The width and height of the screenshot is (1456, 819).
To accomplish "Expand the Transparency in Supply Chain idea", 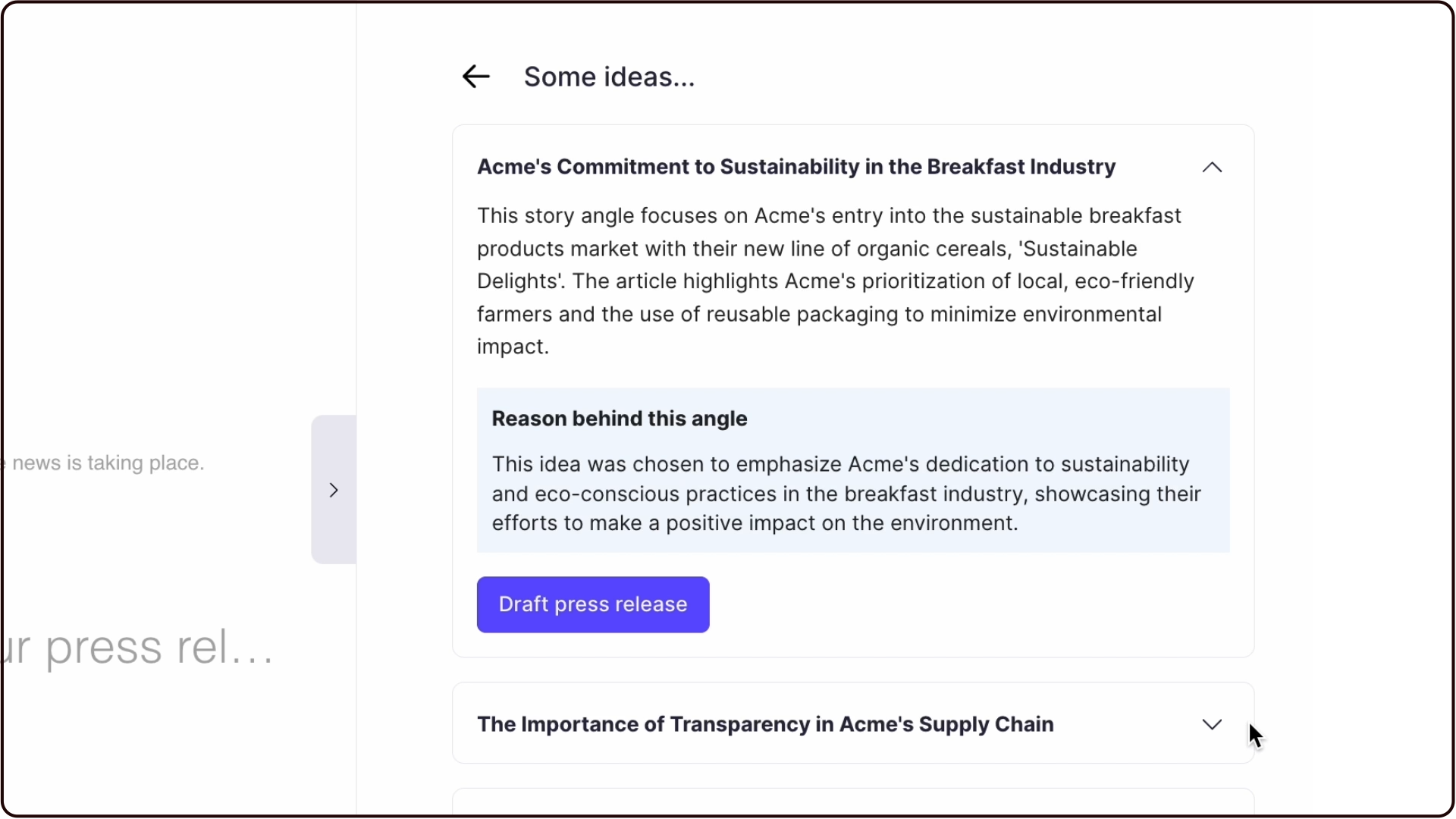I will pos(1212,725).
